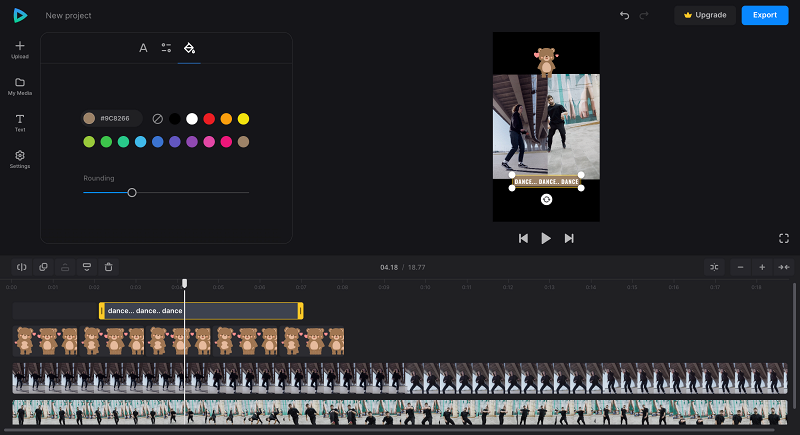Viewport: 800px width, 435px height.
Task: Click the Upgrade button
Action: coord(705,15)
